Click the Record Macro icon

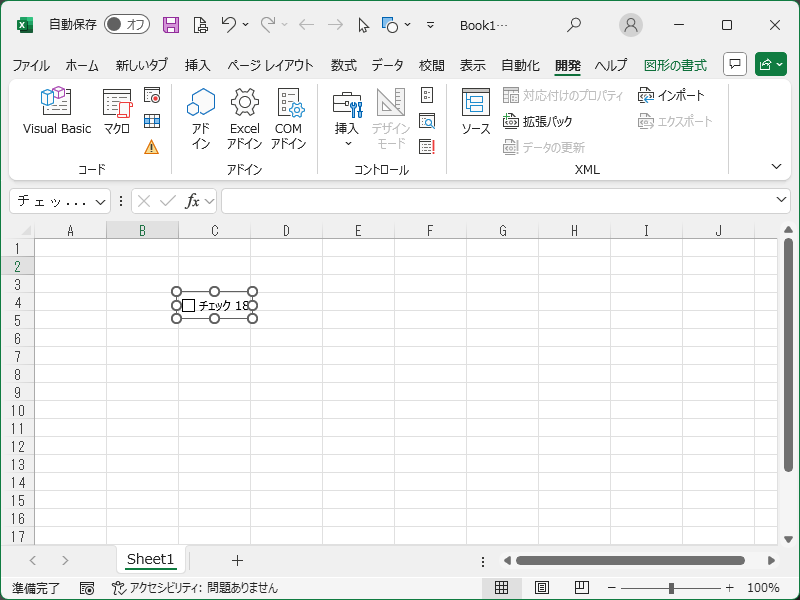pos(152,95)
